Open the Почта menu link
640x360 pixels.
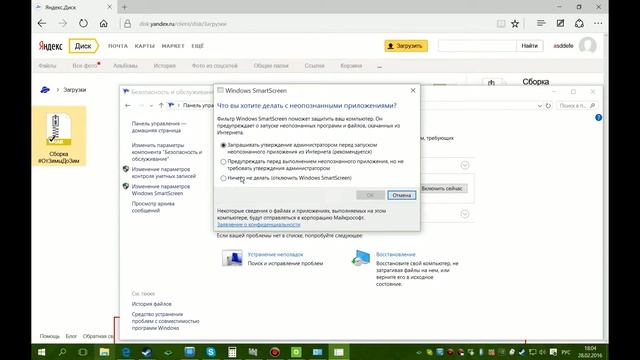pyautogui.click(x=118, y=46)
